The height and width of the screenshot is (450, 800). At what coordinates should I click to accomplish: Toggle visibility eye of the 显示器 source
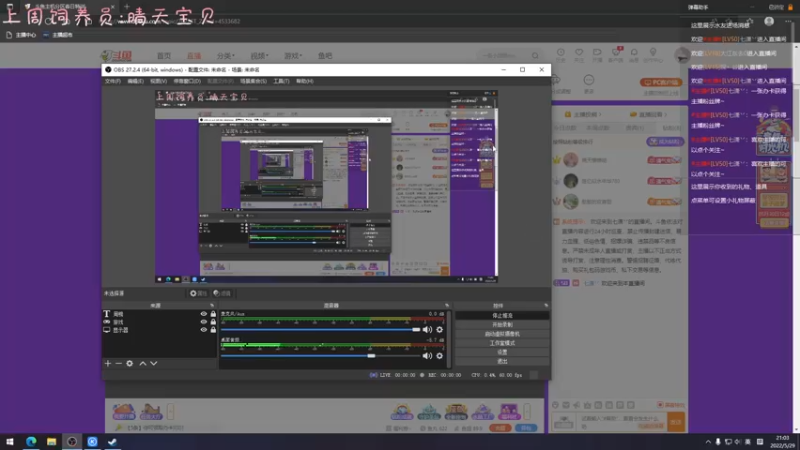tap(204, 330)
